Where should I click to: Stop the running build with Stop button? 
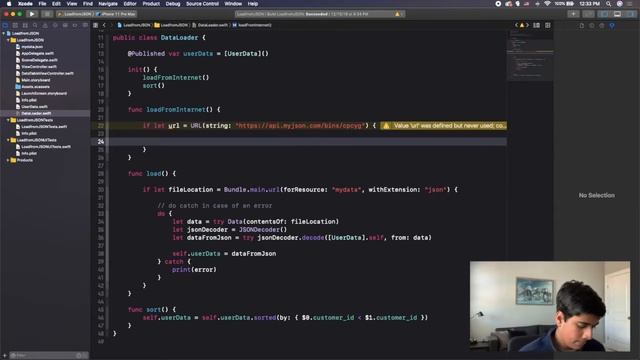click(x=47, y=14)
